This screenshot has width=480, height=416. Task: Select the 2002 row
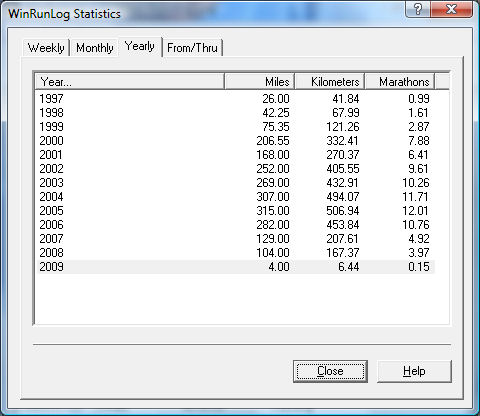click(236, 169)
